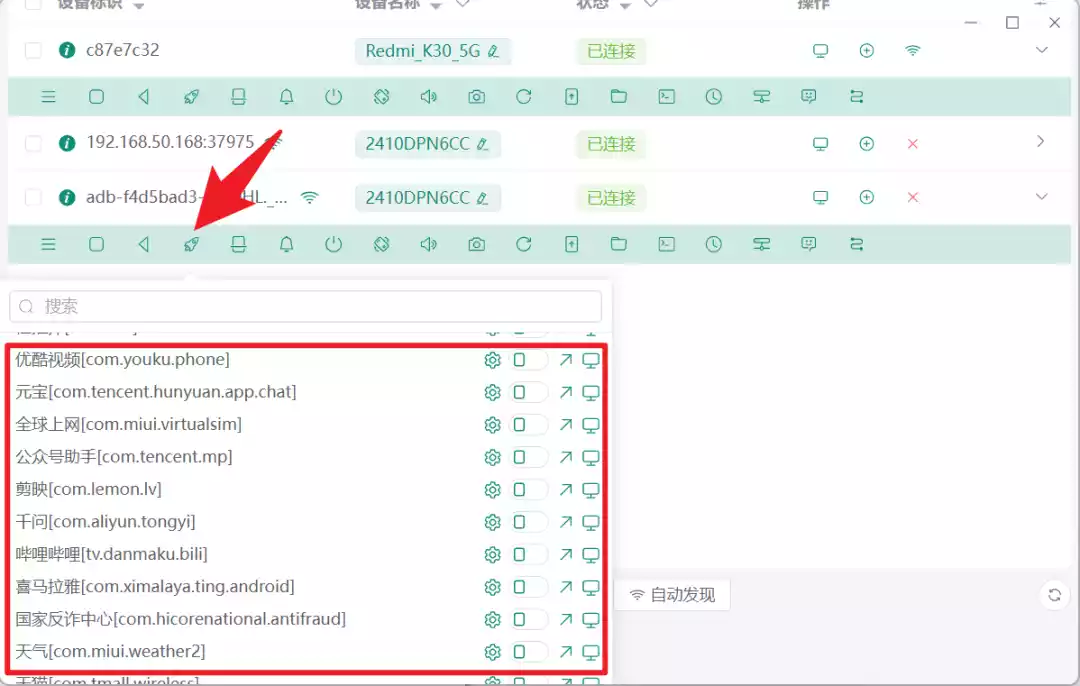Image resolution: width=1080 pixels, height=686 pixels.
Task: Select 喜马拉雅[com.ximalaya.ting.android] list entry
Action: tap(155, 587)
